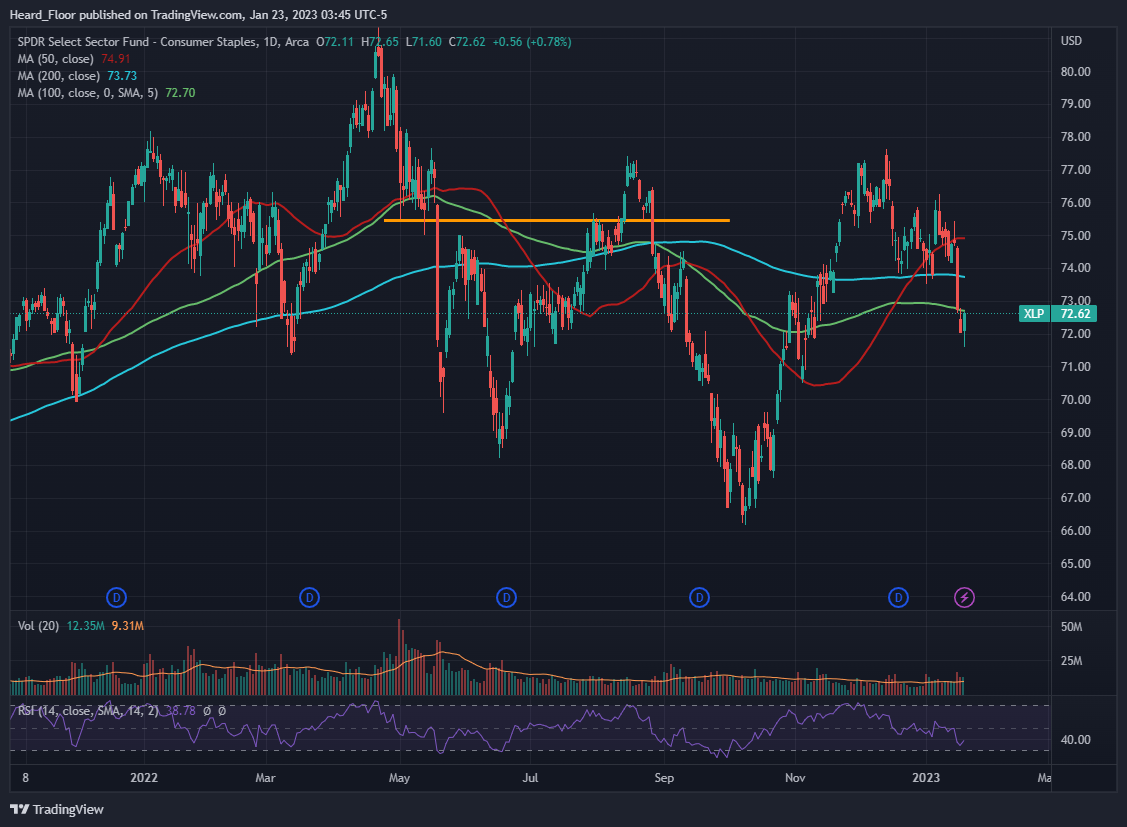Image resolution: width=1127 pixels, height=827 pixels.
Task: Click the 80.00 price axis label
Action: pos(1075,71)
